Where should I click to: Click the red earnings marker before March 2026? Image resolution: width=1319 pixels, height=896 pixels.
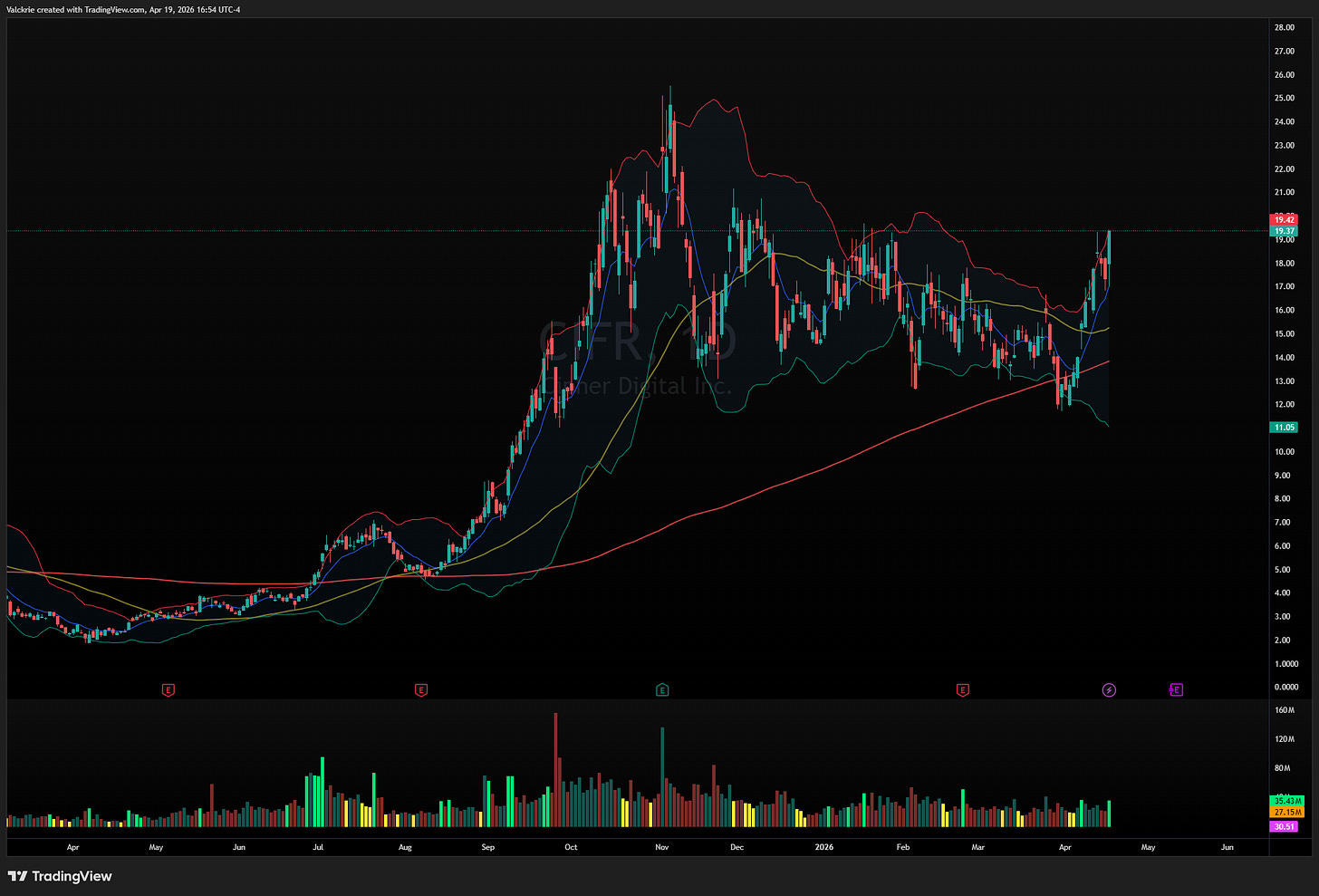(x=962, y=690)
